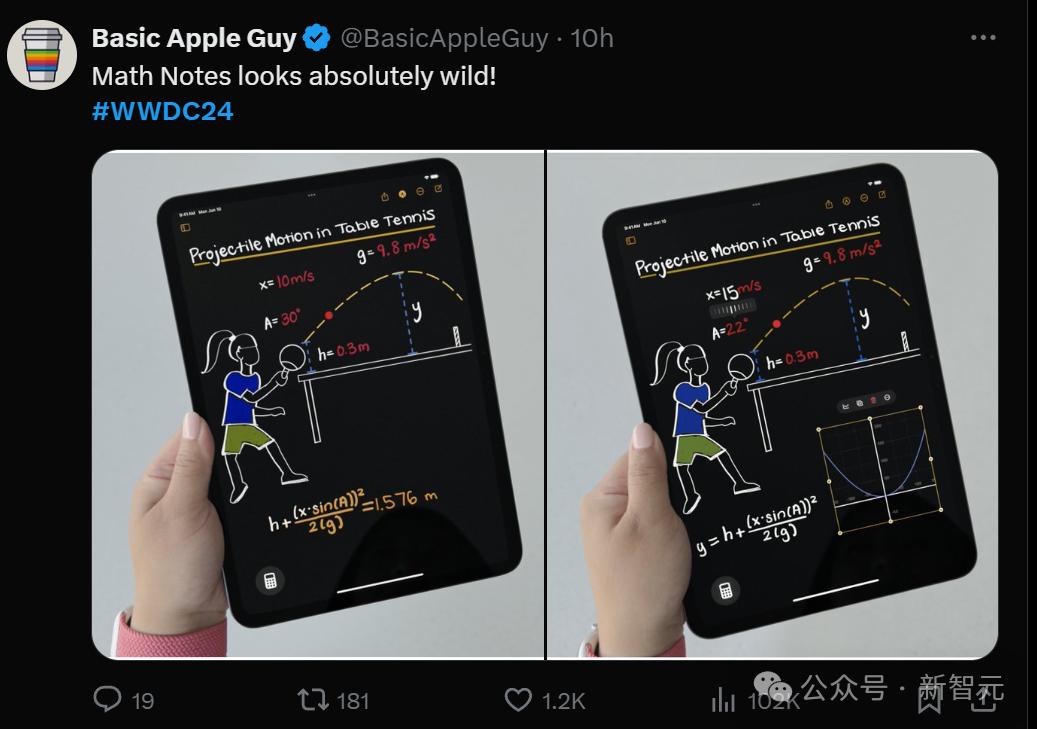Image resolution: width=1037 pixels, height=729 pixels.
Task: Click the Basic Apple Guy display name
Action: pos(194,39)
